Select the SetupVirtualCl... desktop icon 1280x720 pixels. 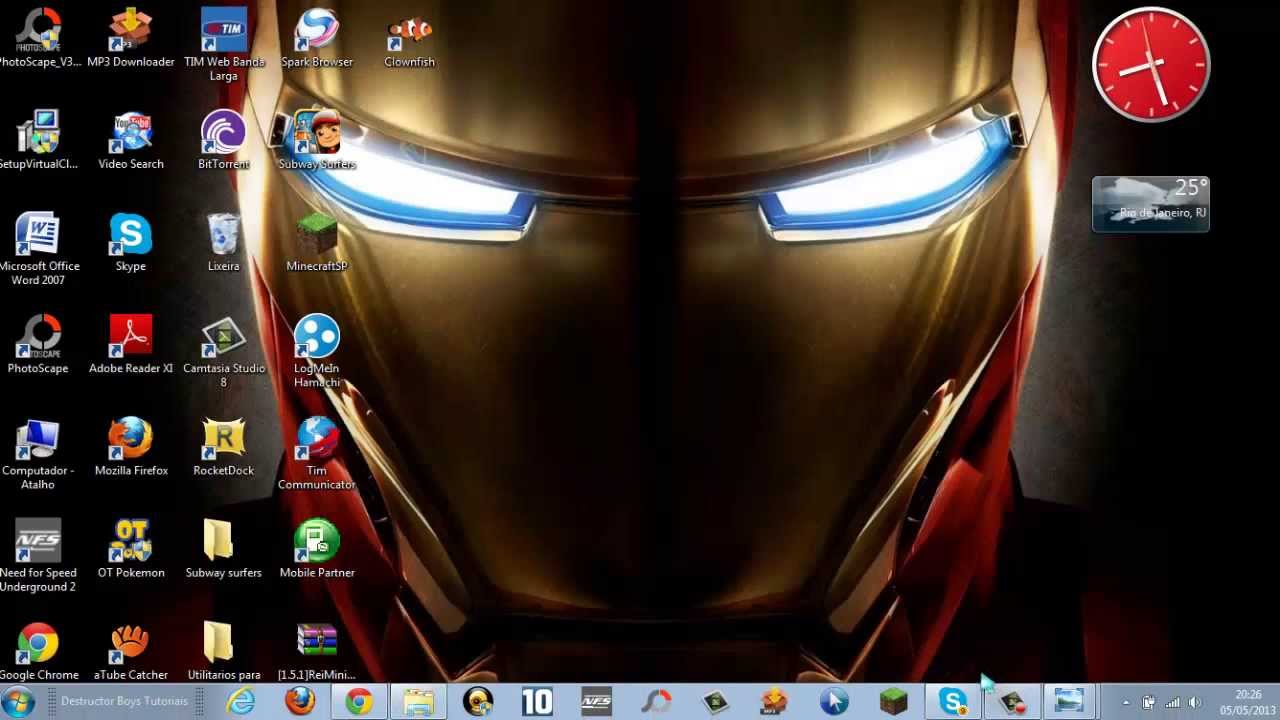coord(38,141)
